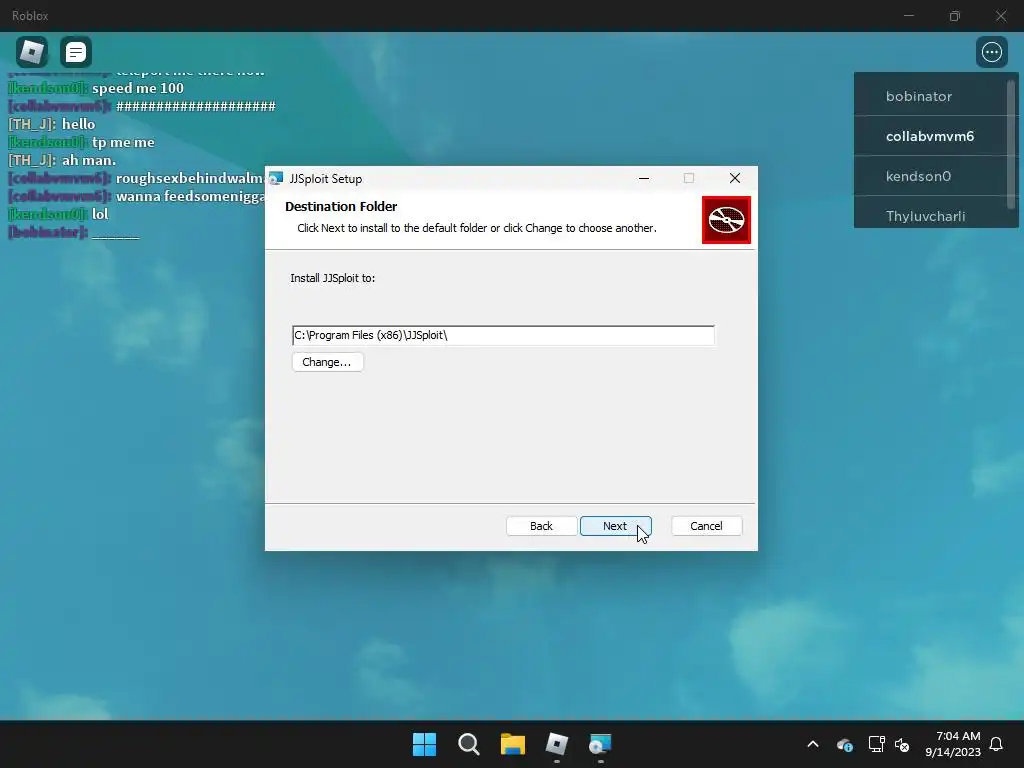Open Windows Search from the taskbar

[469, 744]
